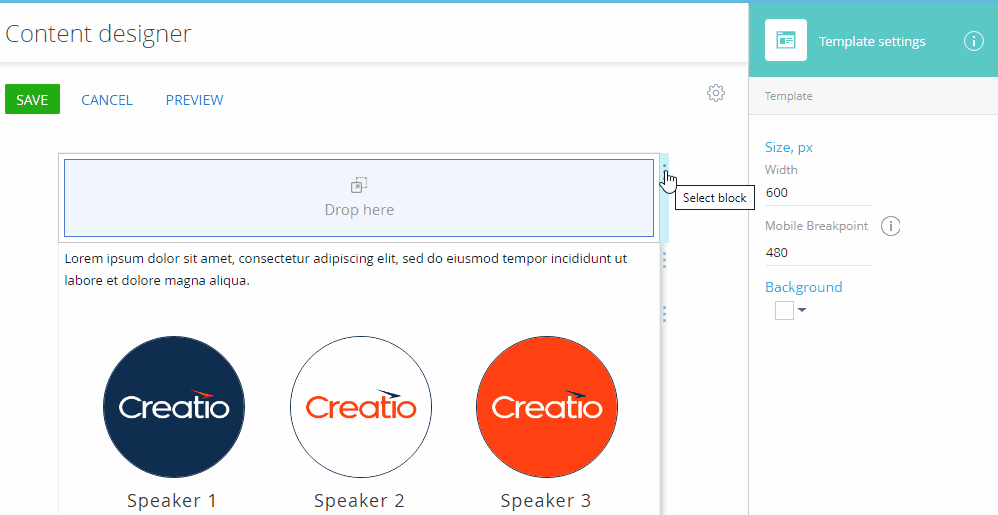This screenshot has width=998, height=515.
Task: Click the Mobile Breakpoint label
Action: [x=817, y=226]
